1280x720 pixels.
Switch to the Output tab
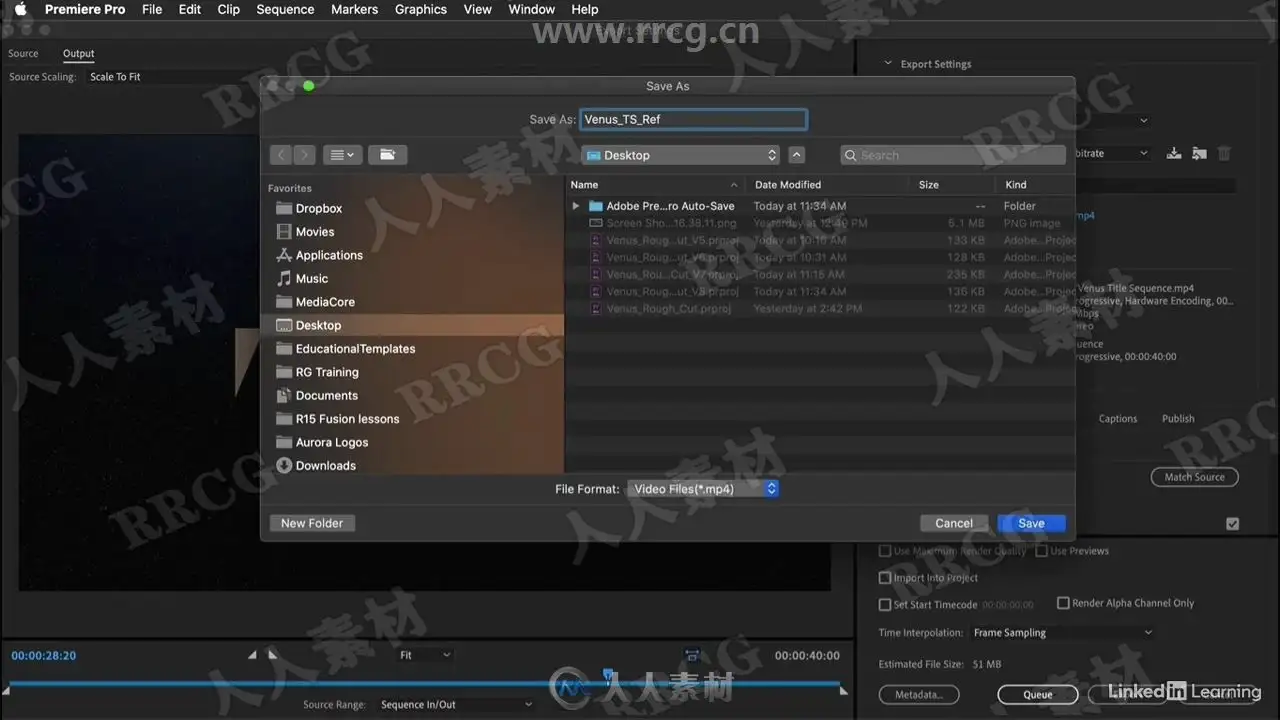(x=78, y=54)
